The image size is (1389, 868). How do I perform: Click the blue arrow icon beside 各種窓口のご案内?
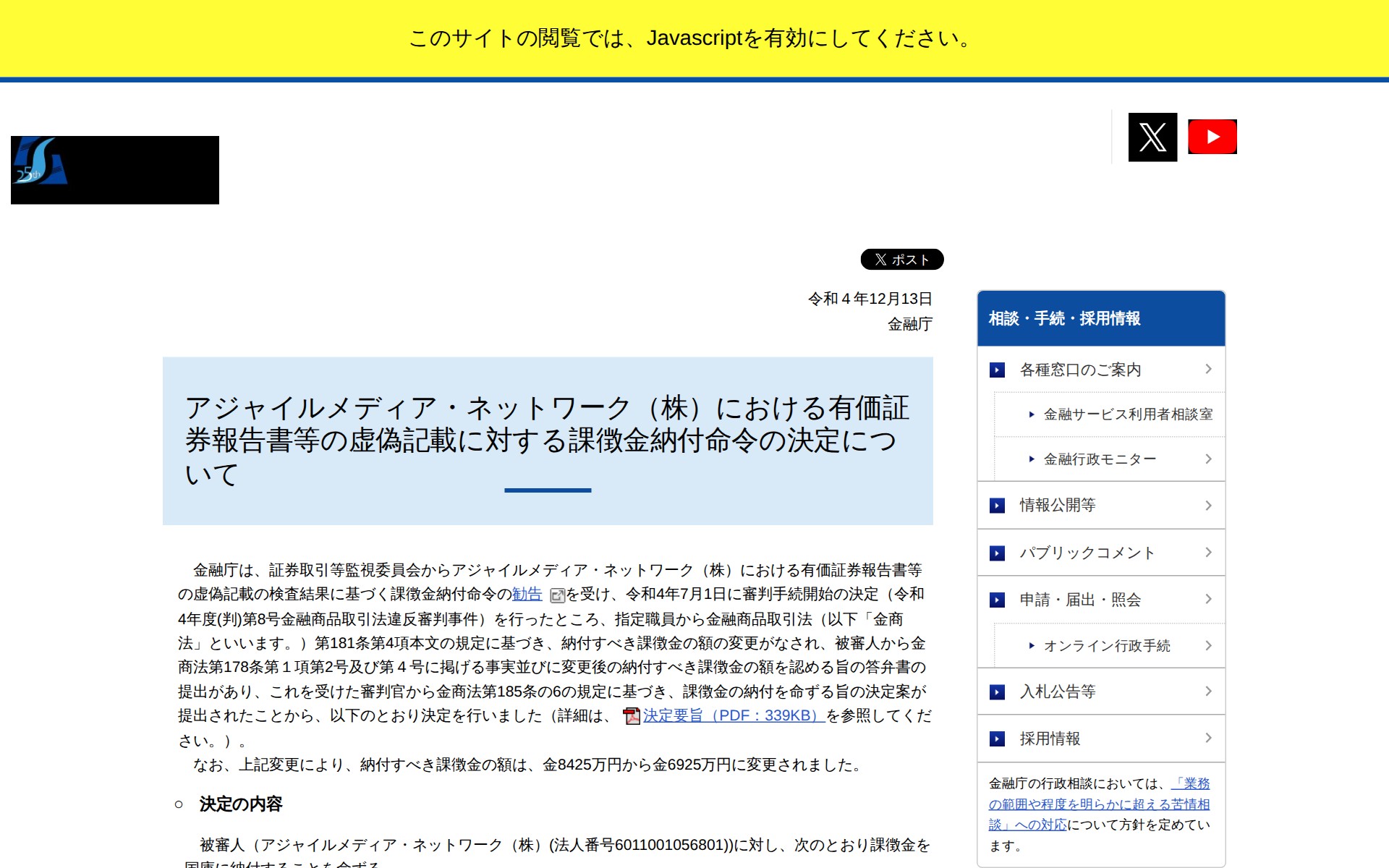pos(997,370)
